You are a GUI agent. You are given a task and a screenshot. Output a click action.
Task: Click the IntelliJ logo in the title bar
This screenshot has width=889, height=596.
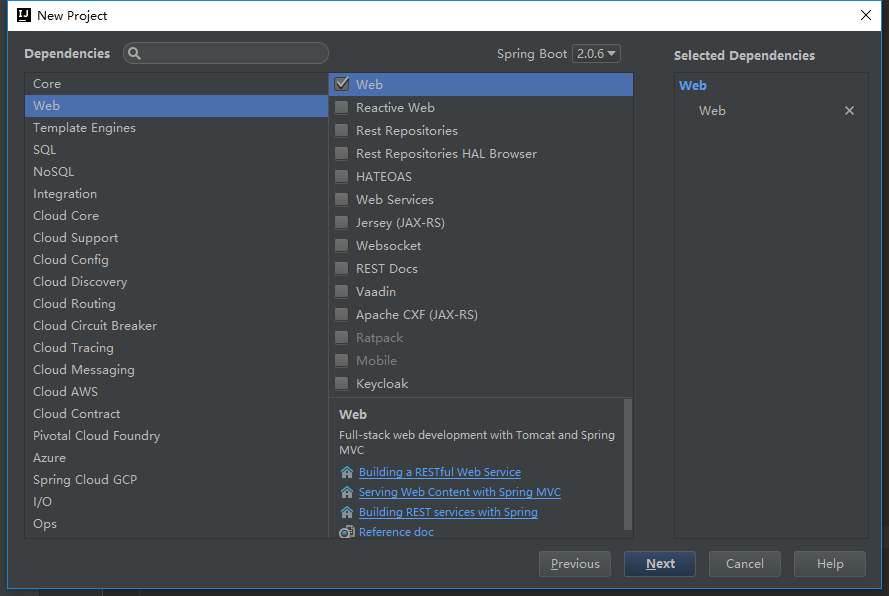[24, 15]
